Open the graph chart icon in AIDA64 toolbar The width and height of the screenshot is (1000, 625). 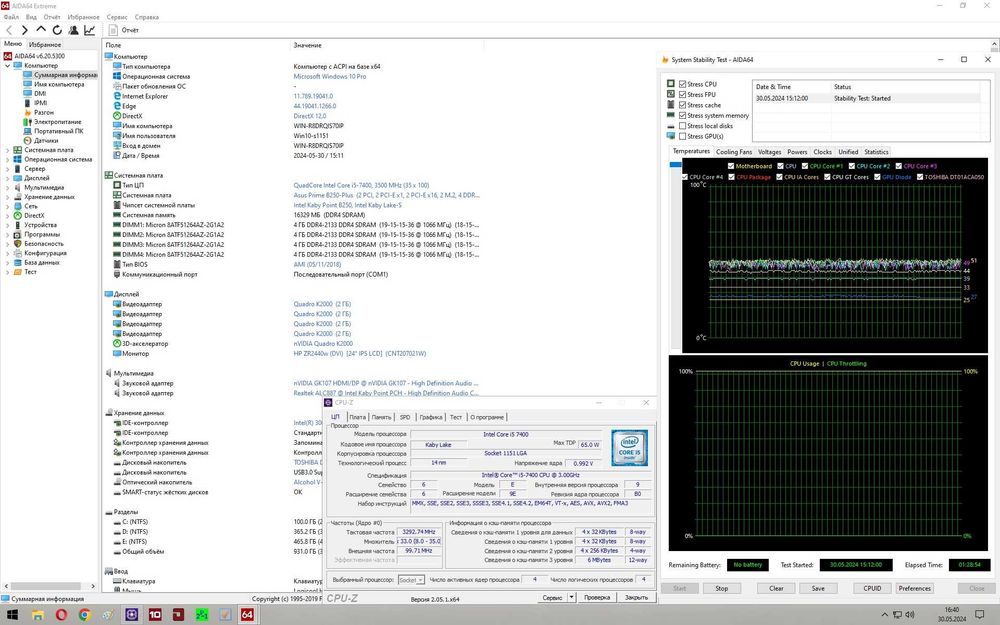click(x=89, y=30)
